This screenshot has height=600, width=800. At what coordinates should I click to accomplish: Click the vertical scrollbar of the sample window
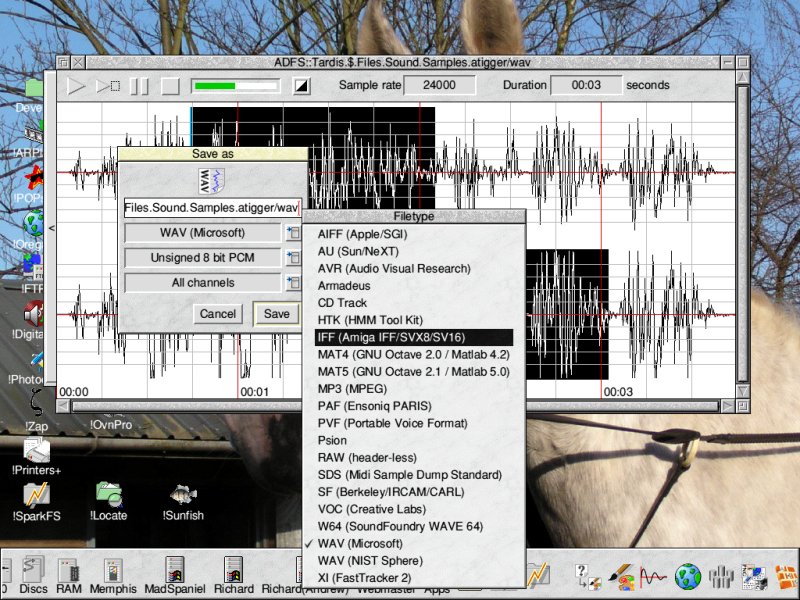point(743,232)
